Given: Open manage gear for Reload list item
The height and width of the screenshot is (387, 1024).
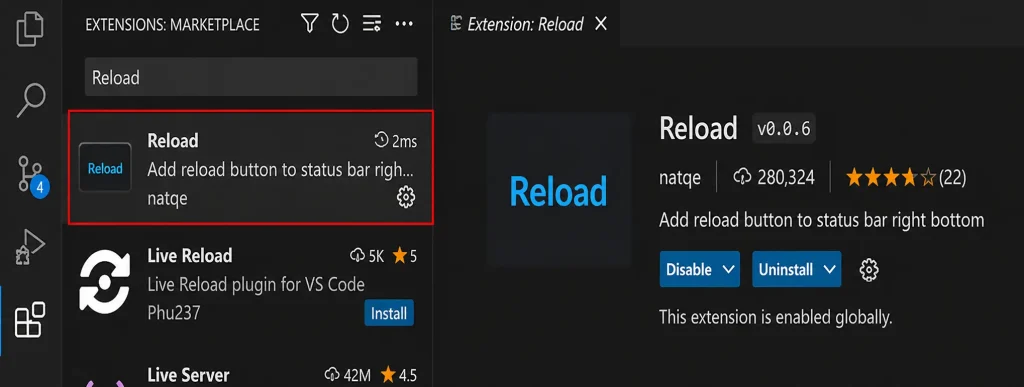Looking at the screenshot, I should [x=406, y=196].
